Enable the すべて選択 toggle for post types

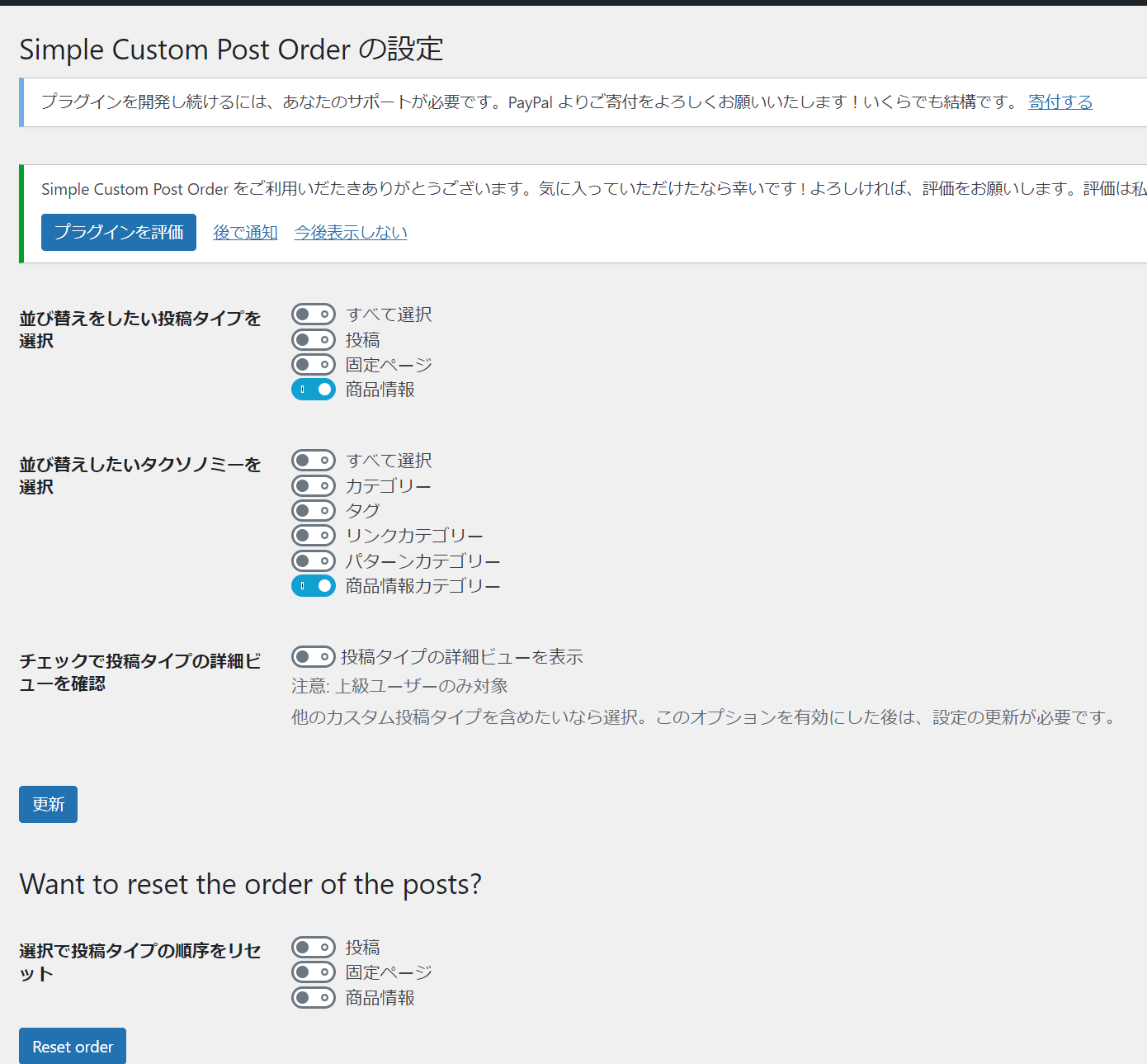[314, 314]
